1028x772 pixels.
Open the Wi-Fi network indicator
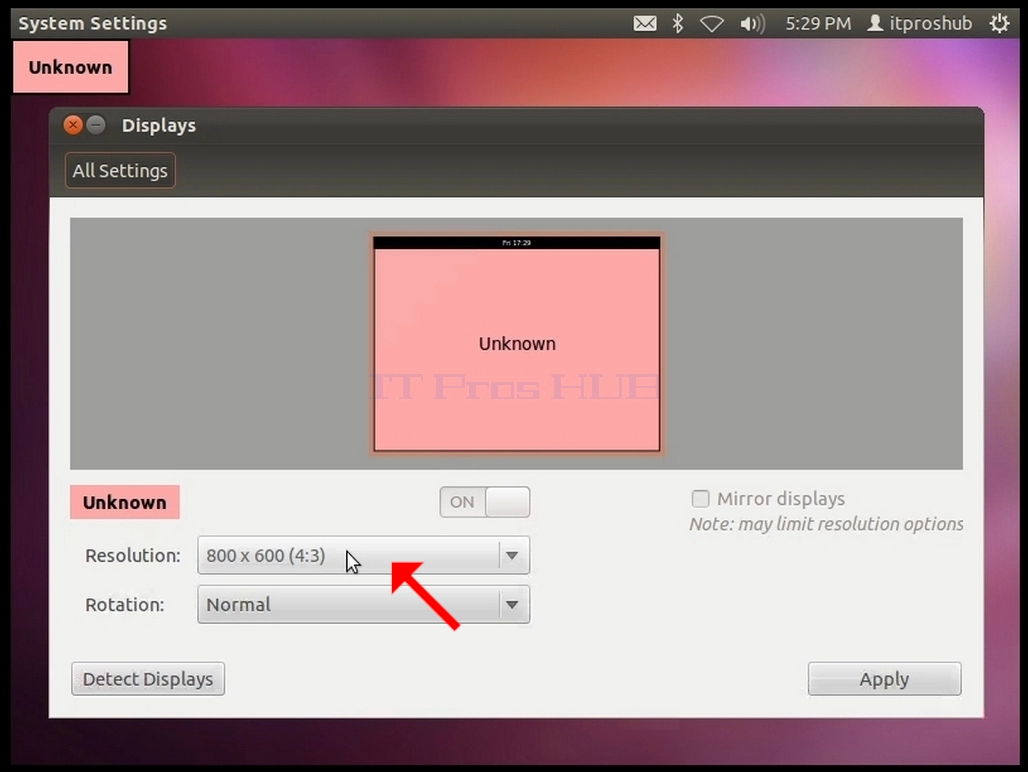coord(711,24)
